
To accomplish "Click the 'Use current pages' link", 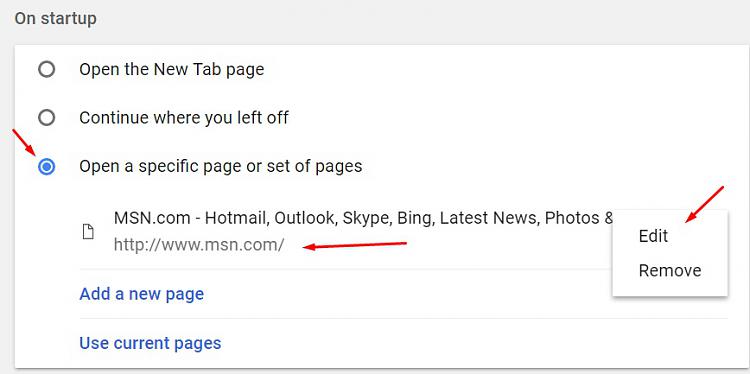I will tap(150, 343).
